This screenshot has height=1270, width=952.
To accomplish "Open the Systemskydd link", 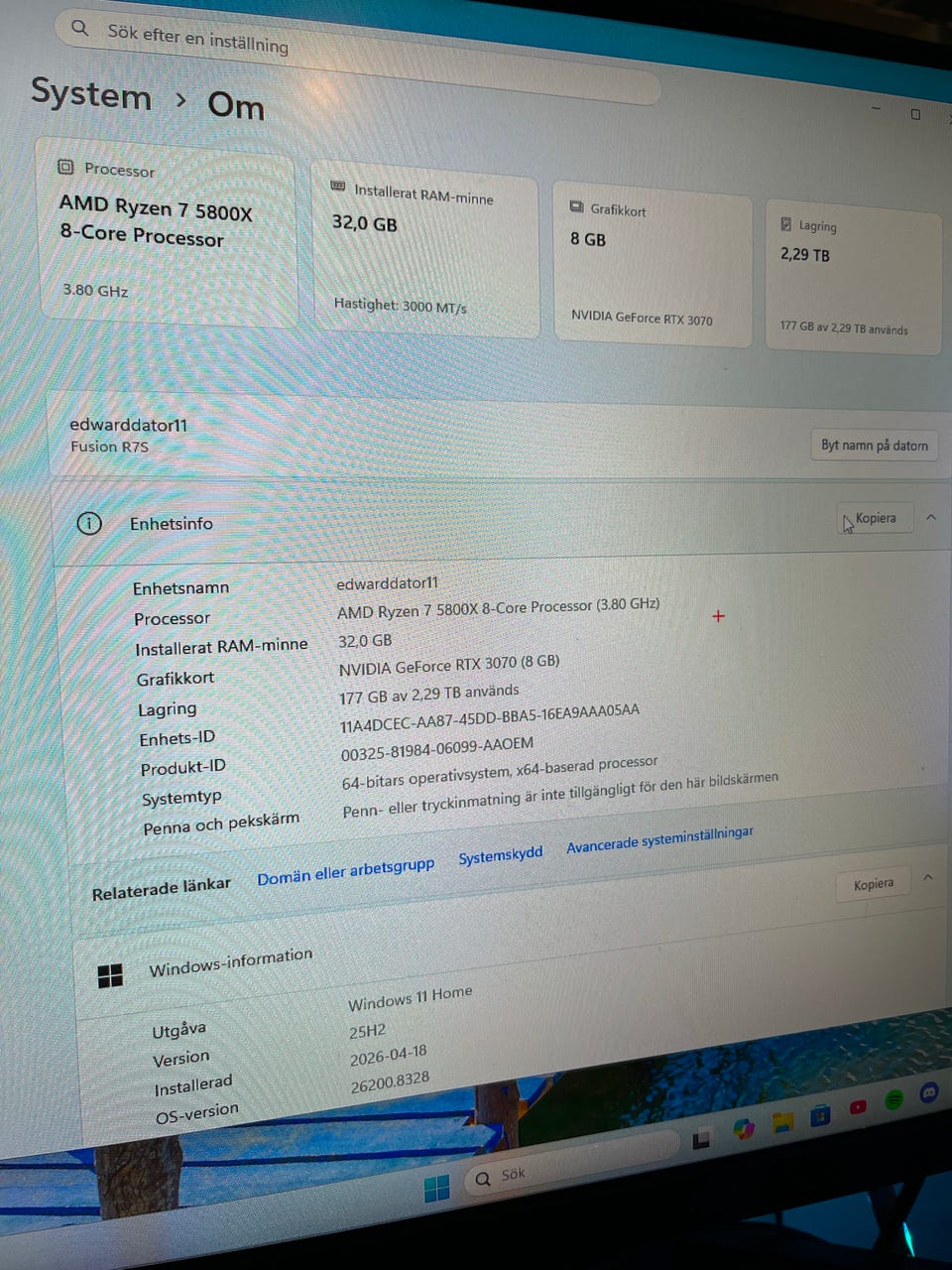I will click(x=501, y=855).
